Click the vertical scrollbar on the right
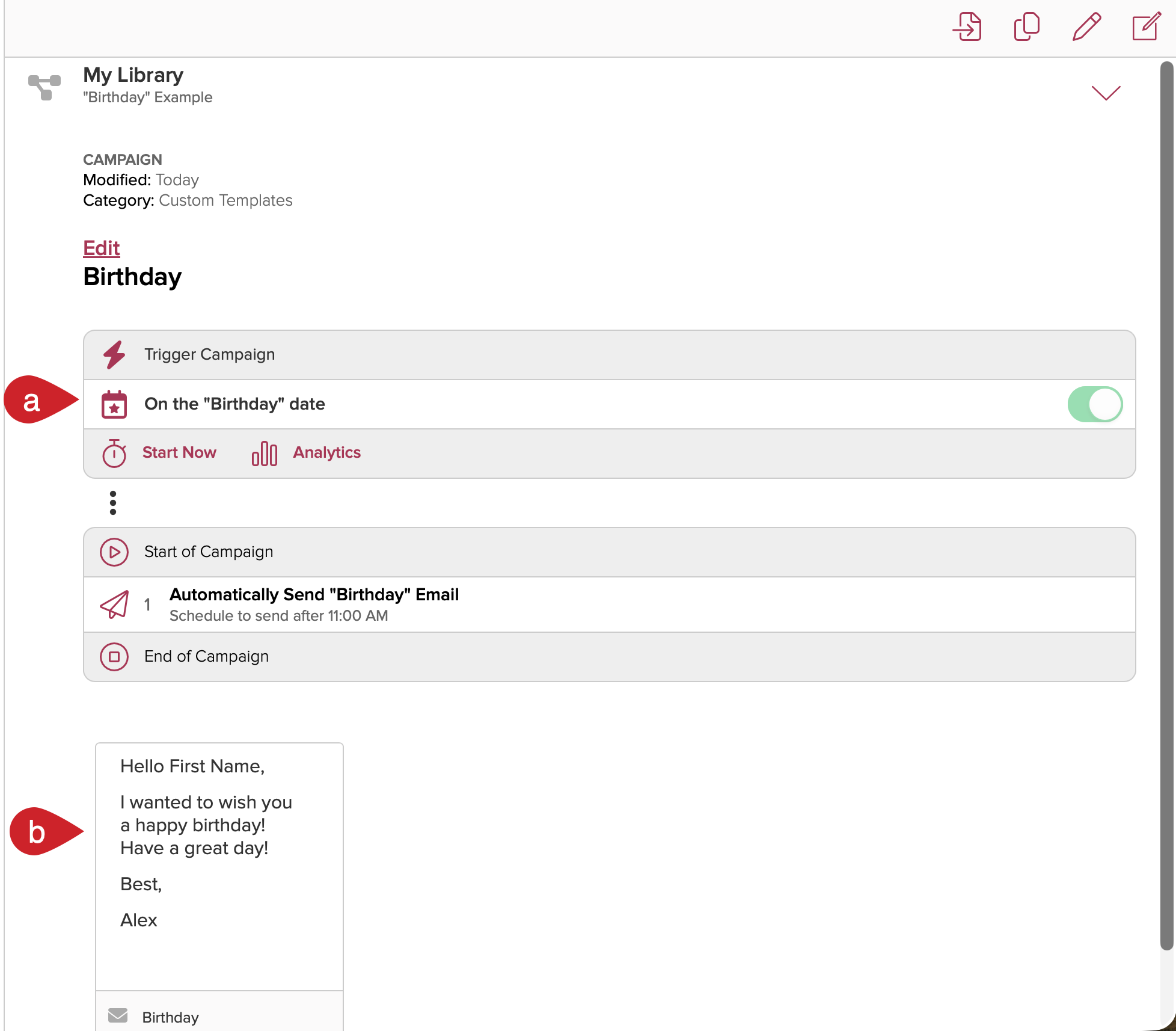The width and height of the screenshot is (1176, 1031). pyautogui.click(x=1166, y=505)
